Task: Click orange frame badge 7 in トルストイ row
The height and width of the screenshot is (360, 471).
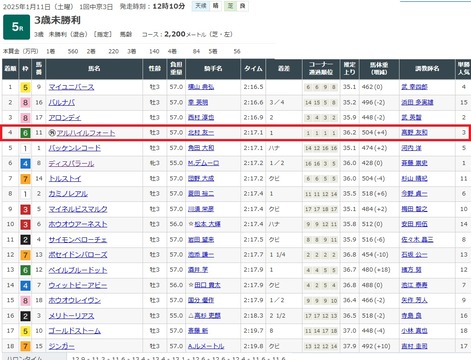Action: 25,179
